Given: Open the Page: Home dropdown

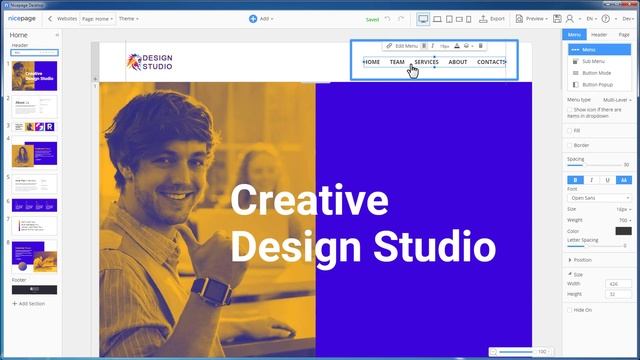Looking at the screenshot, I should coord(98,19).
